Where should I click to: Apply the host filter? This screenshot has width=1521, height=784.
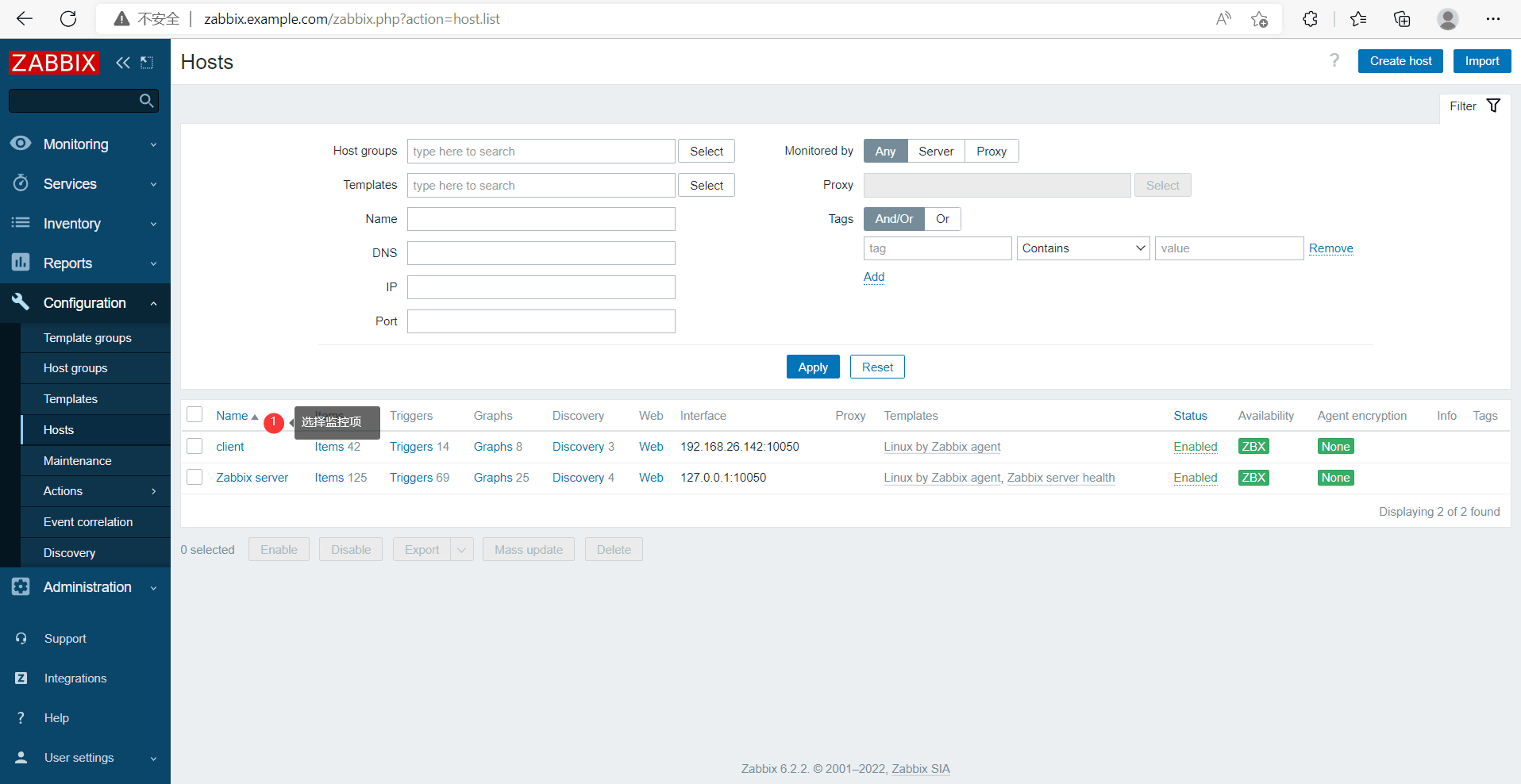click(813, 367)
